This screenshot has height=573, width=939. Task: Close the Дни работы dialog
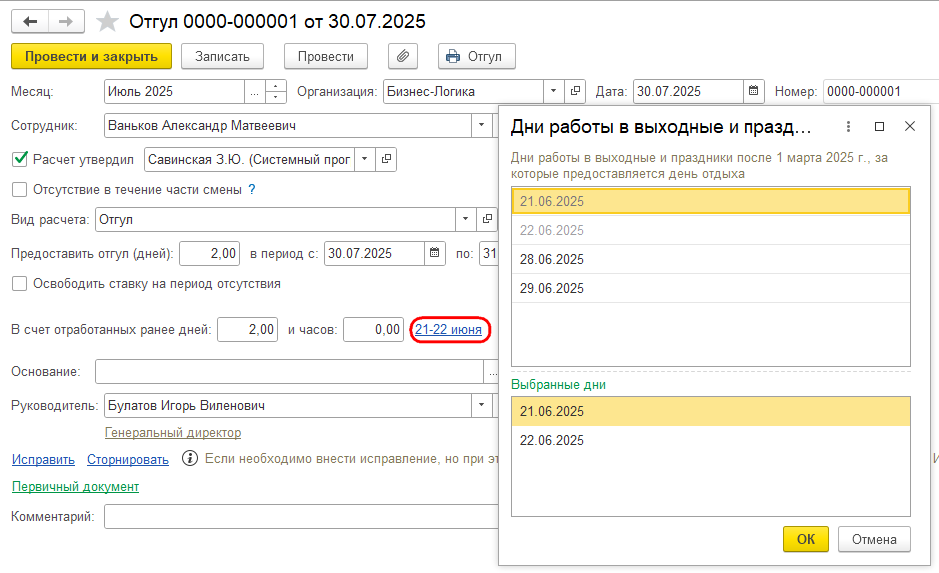coord(910,126)
